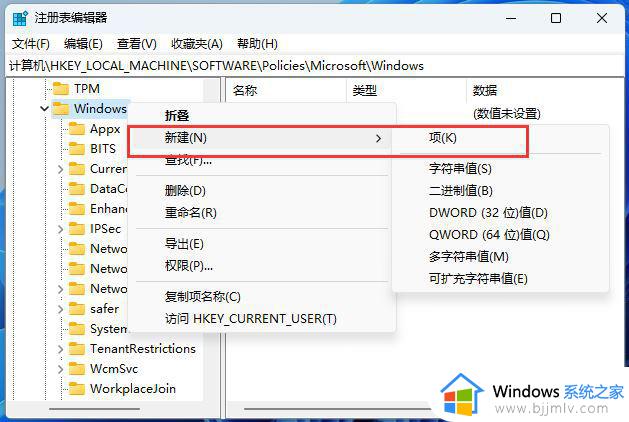
Task: Close the Registry Editor window
Action: pyautogui.click(x=601, y=18)
